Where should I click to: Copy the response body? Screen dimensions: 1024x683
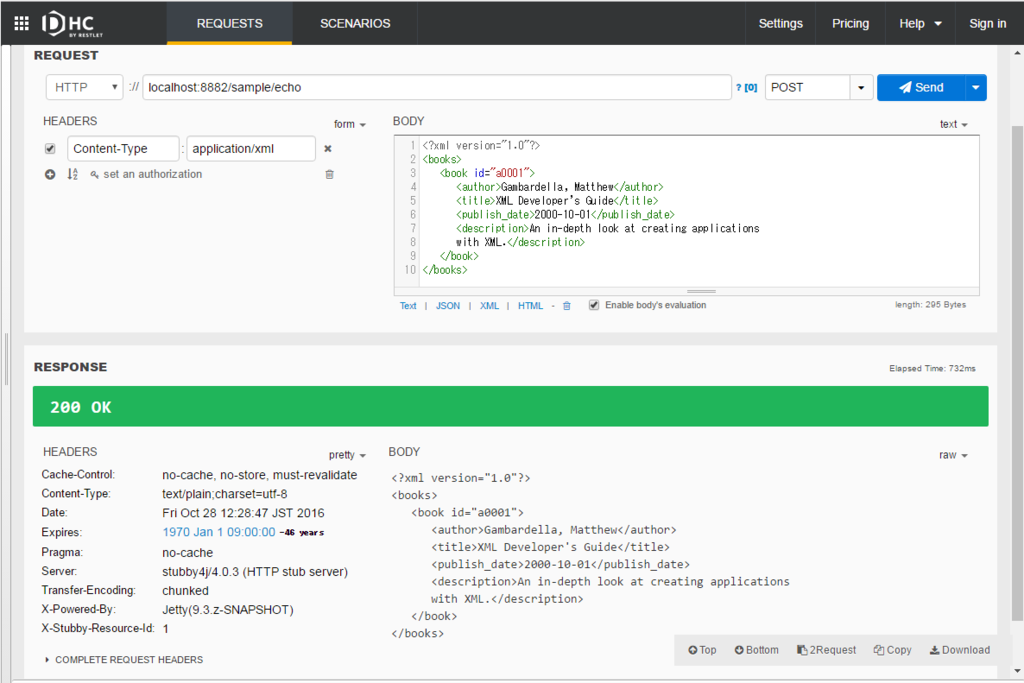893,650
